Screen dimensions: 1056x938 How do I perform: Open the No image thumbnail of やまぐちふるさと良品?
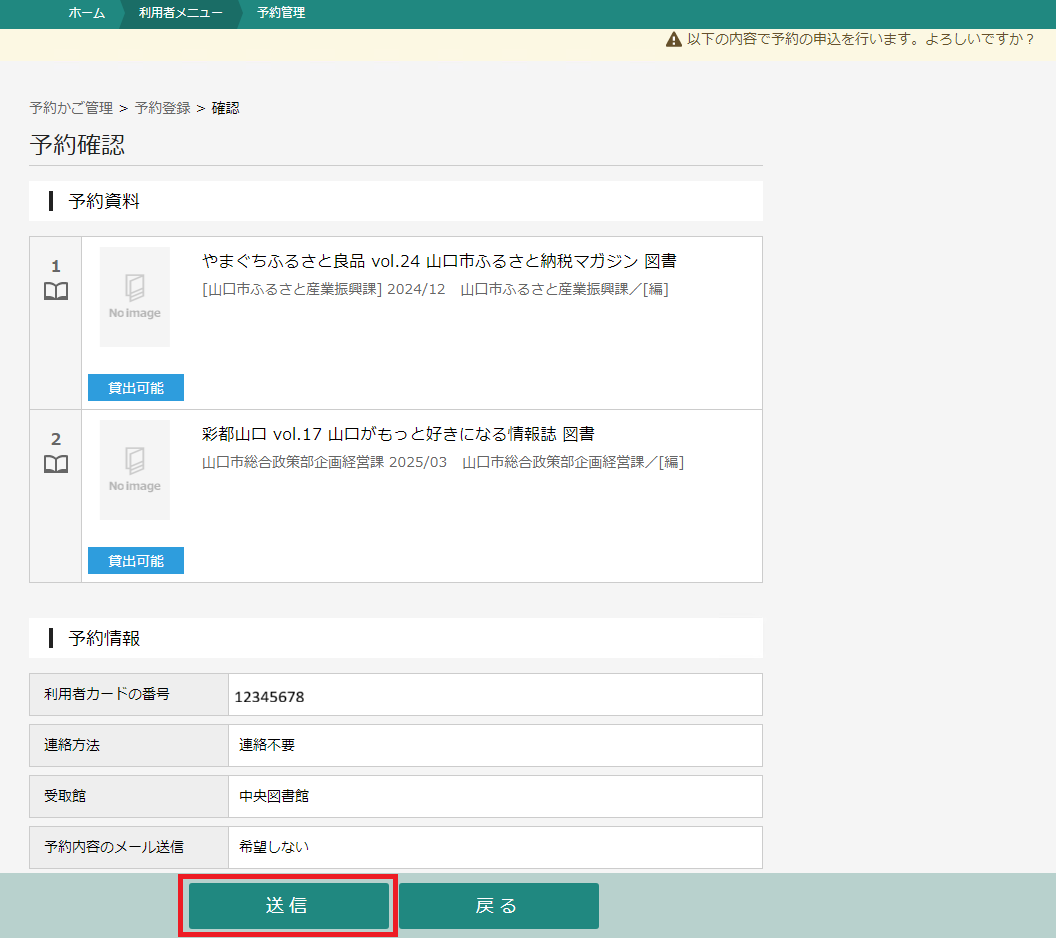click(x=135, y=297)
